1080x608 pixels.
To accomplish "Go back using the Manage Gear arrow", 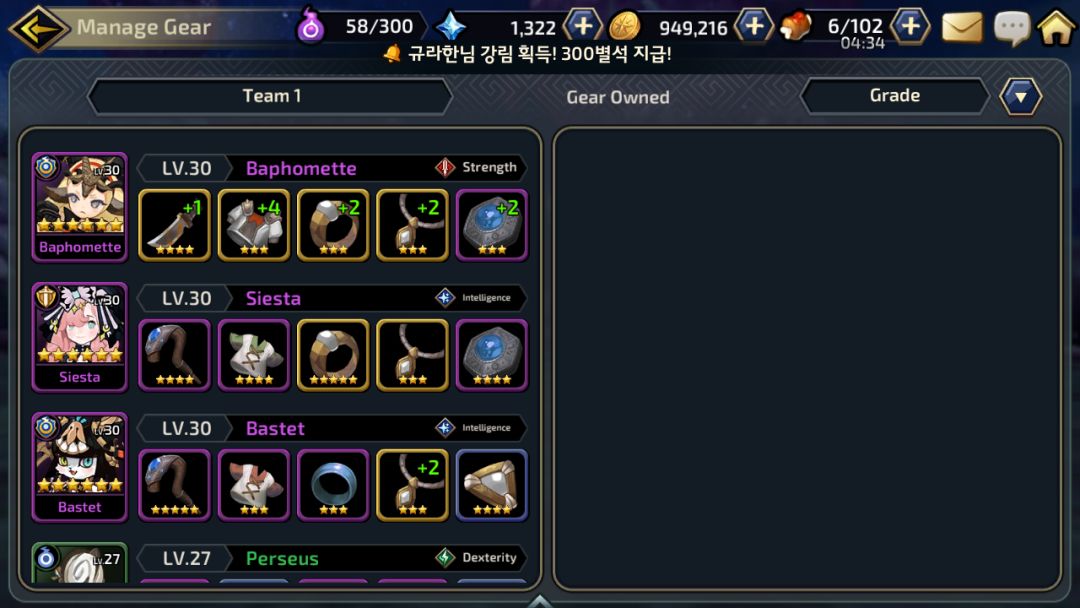I will [39, 28].
